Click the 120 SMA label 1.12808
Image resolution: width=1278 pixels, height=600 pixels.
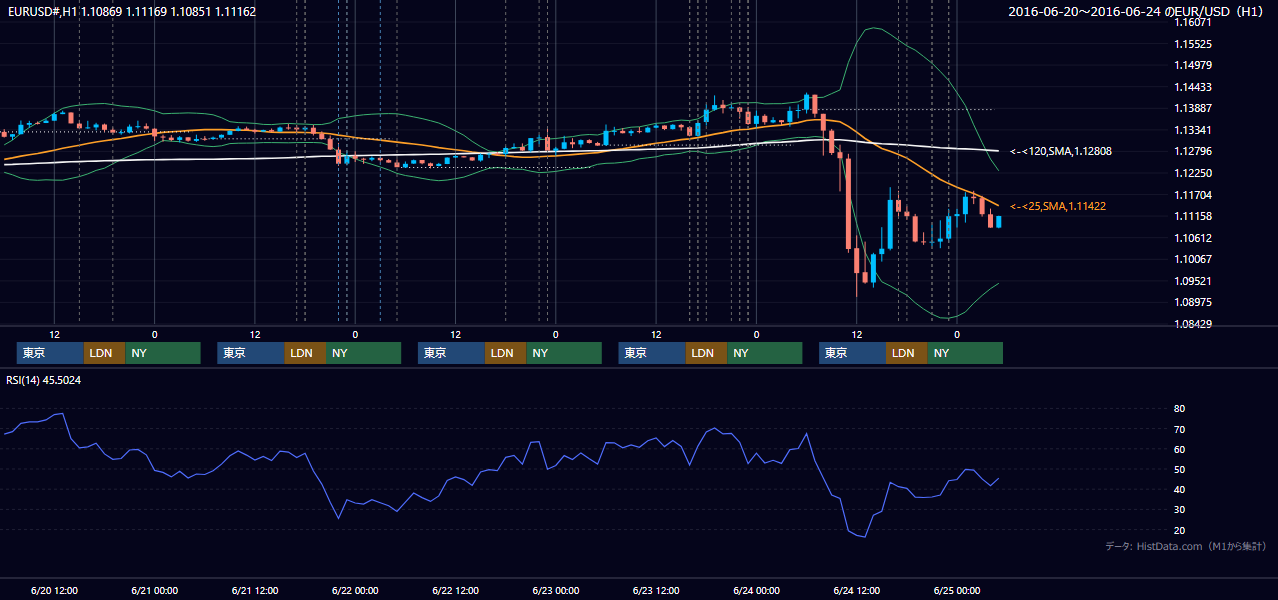coord(1061,151)
